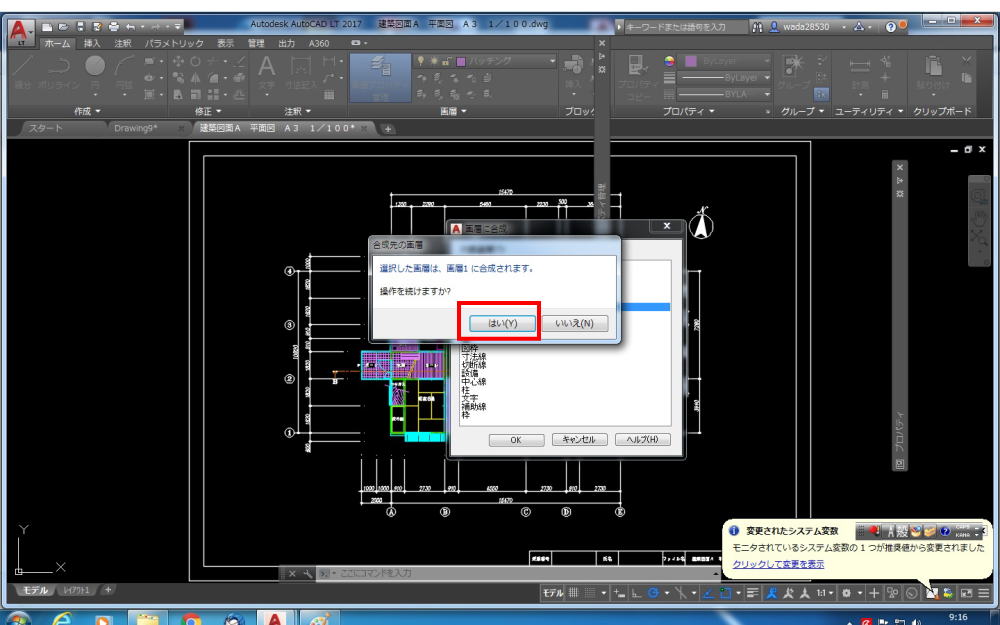Open the ホーム ribbon tab
The height and width of the screenshot is (625, 1000).
click(57, 43)
